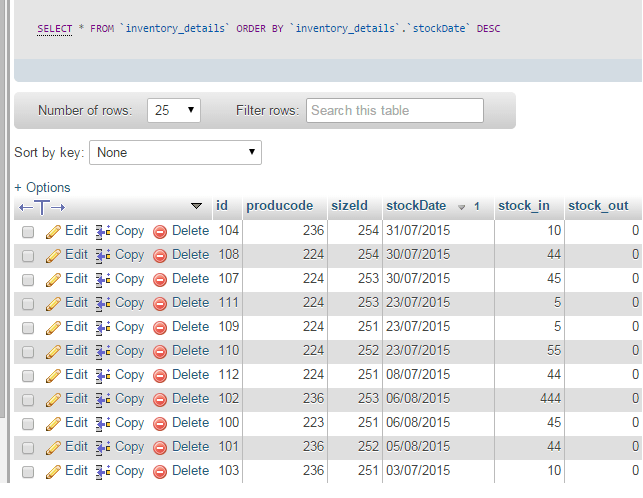This screenshot has width=643, height=498.
Task: Click the producode value 223 cell
Action: pos(313,423)
